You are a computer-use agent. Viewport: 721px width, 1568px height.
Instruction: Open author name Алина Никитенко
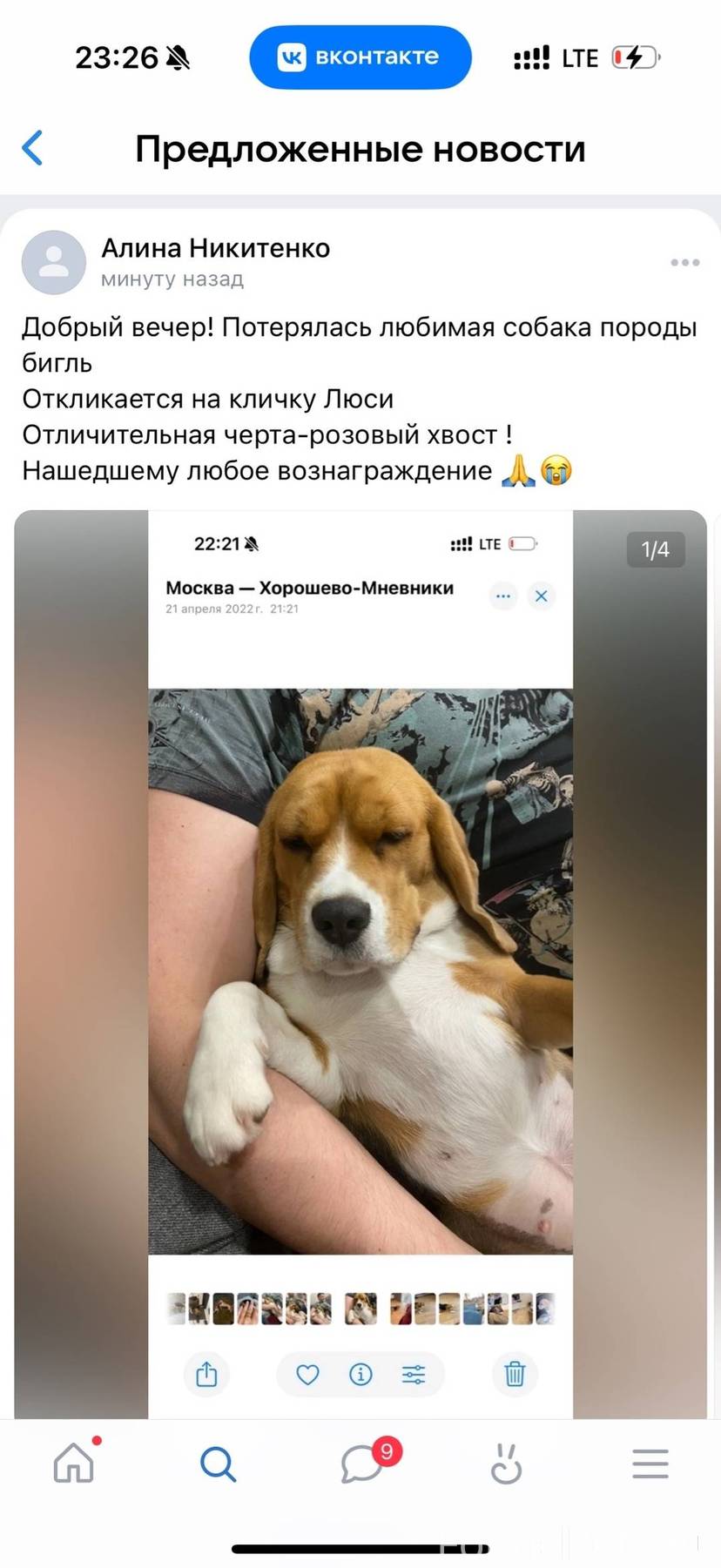[216, 248]
